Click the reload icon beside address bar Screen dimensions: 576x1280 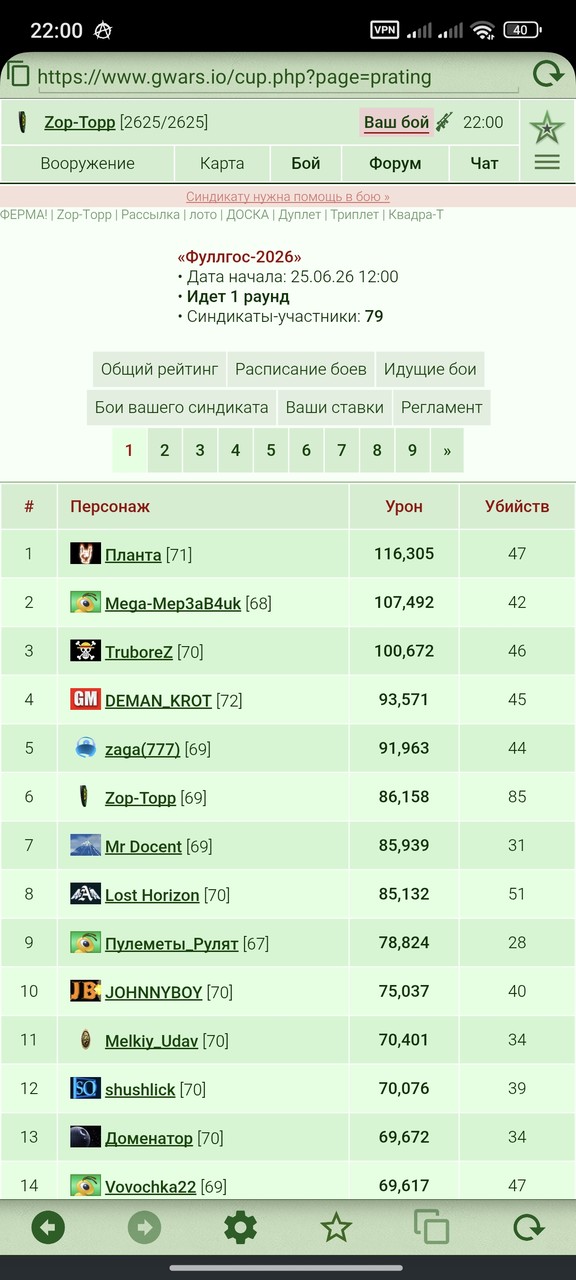(548, 75)
